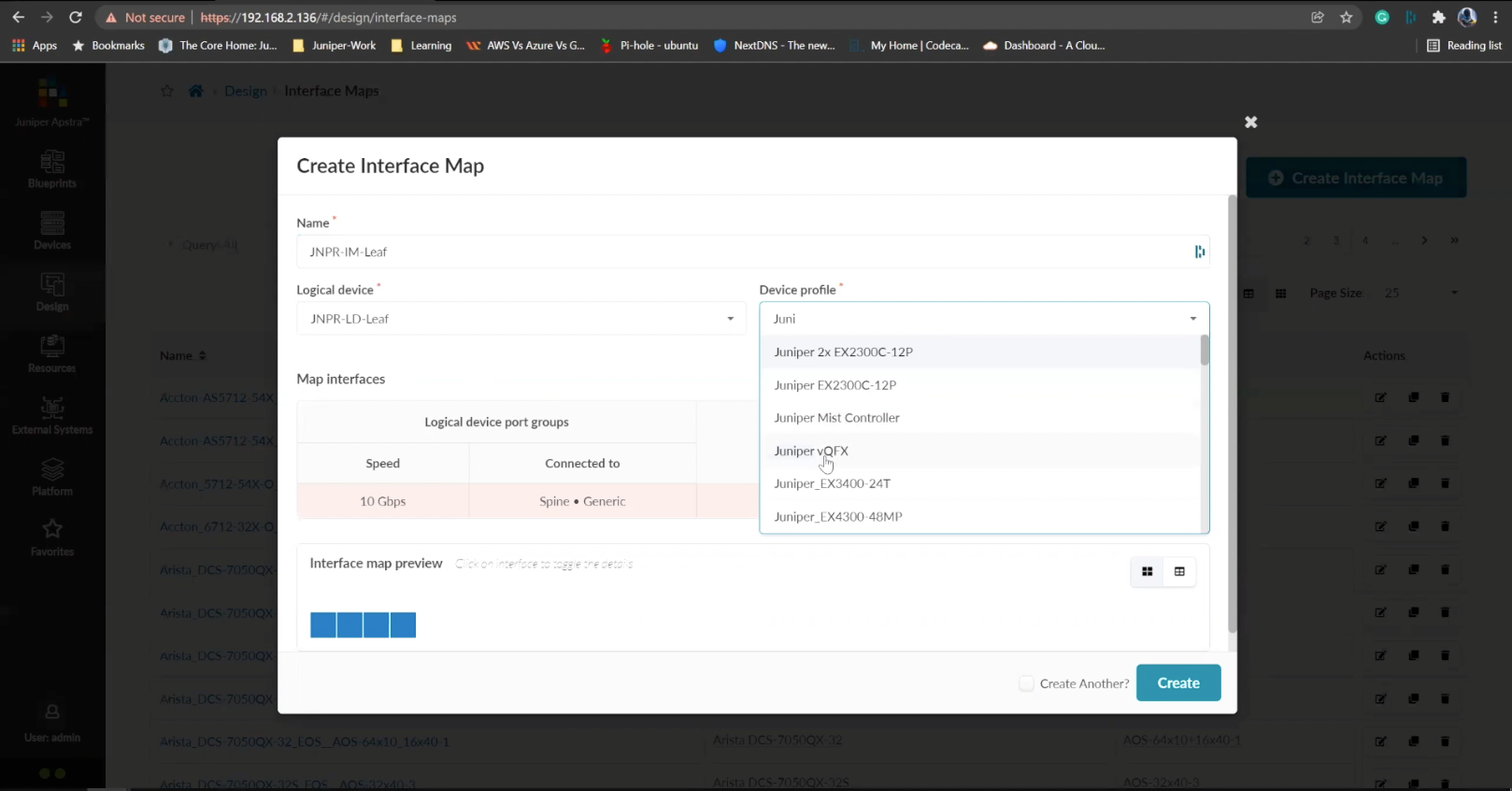Choose Juniper vQFX device profile
Image resolution: width=1512 pixels, height=791 pixels.
(x=980, y=451)
